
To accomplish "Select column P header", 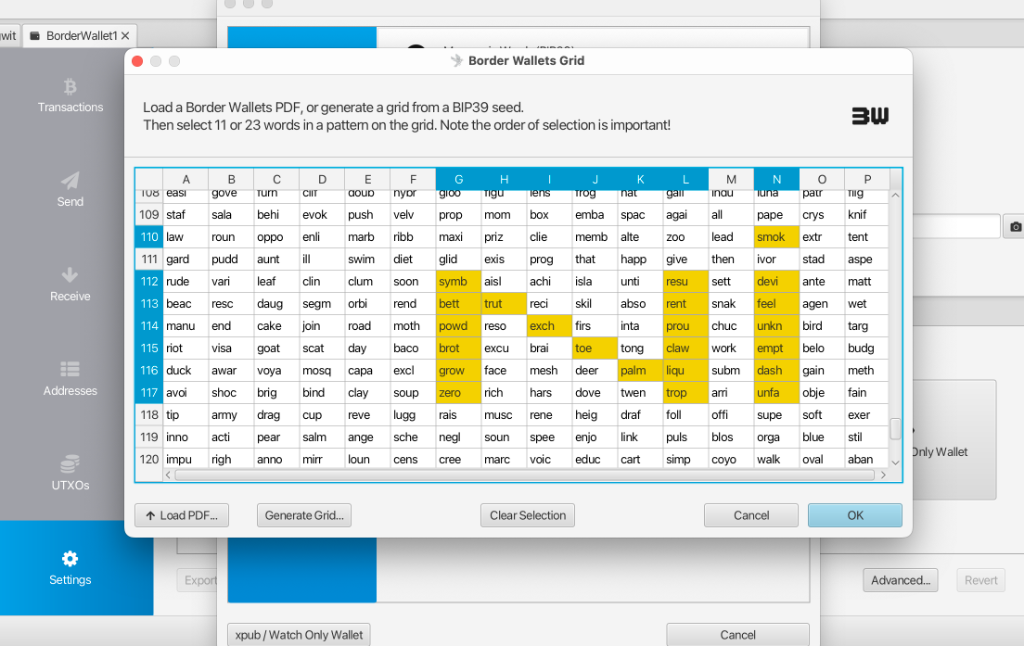I will [867, 179].
